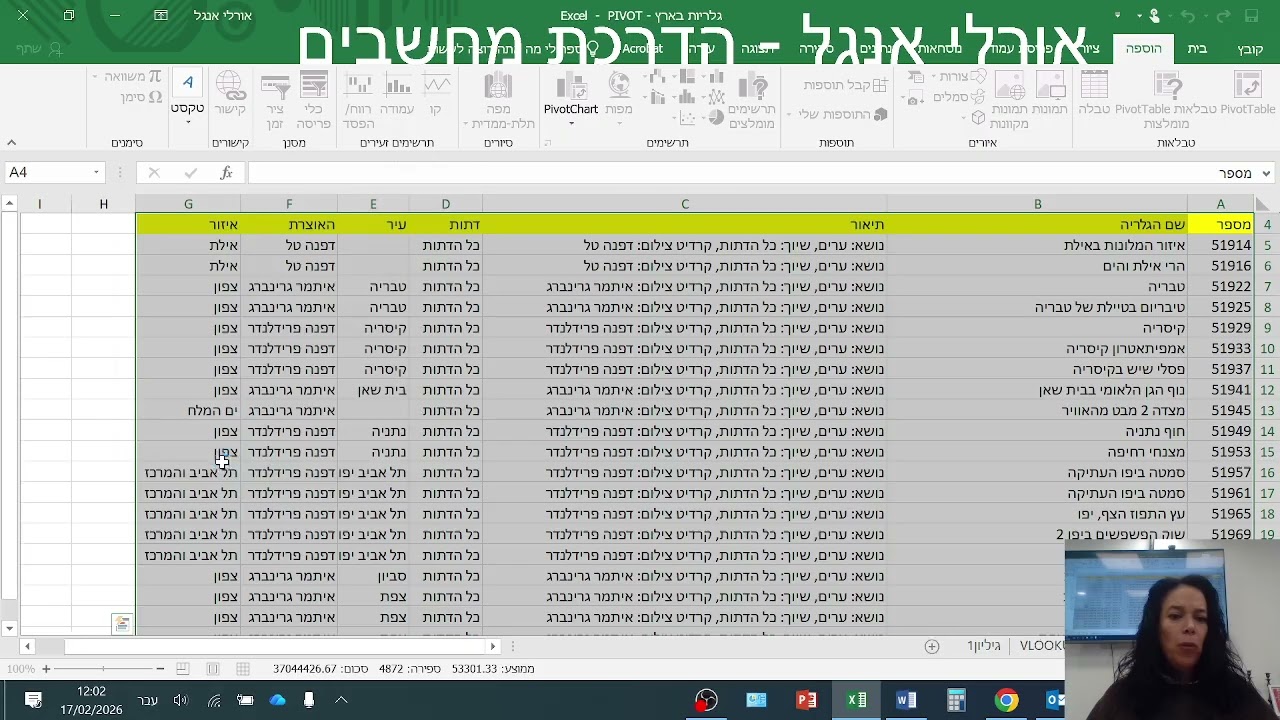Switch to the Home (בית) tab
This screenshot has width=1280, height=720.
tap(1197, 49)
